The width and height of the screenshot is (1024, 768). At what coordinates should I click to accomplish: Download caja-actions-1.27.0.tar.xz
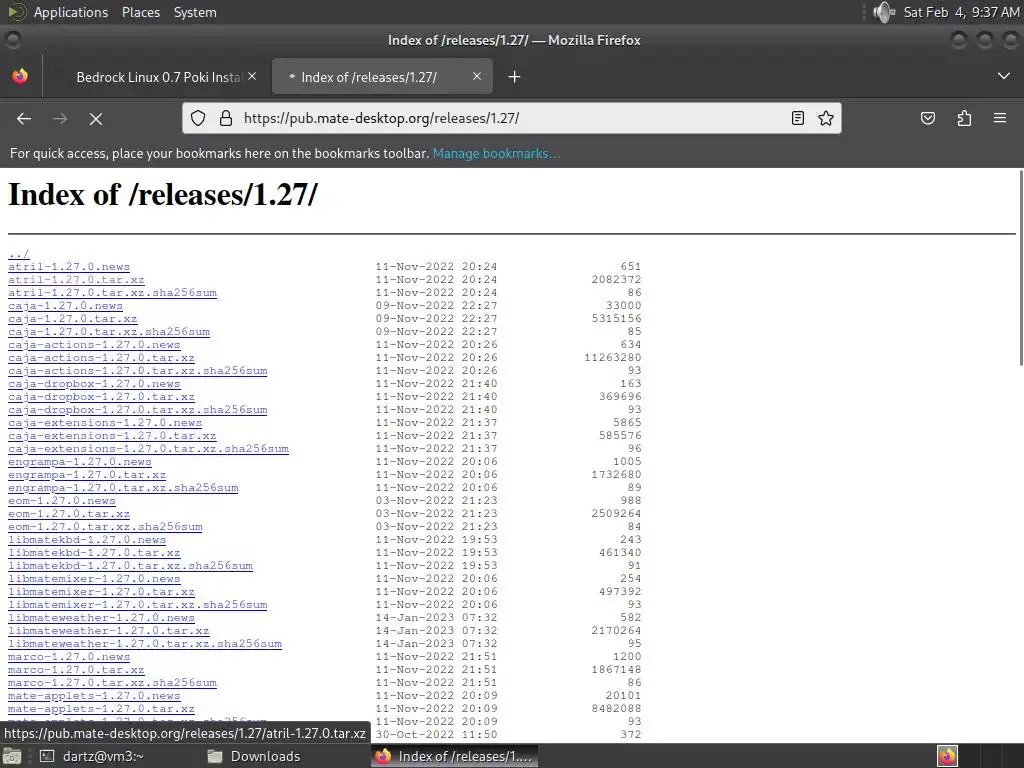(101, 358)
